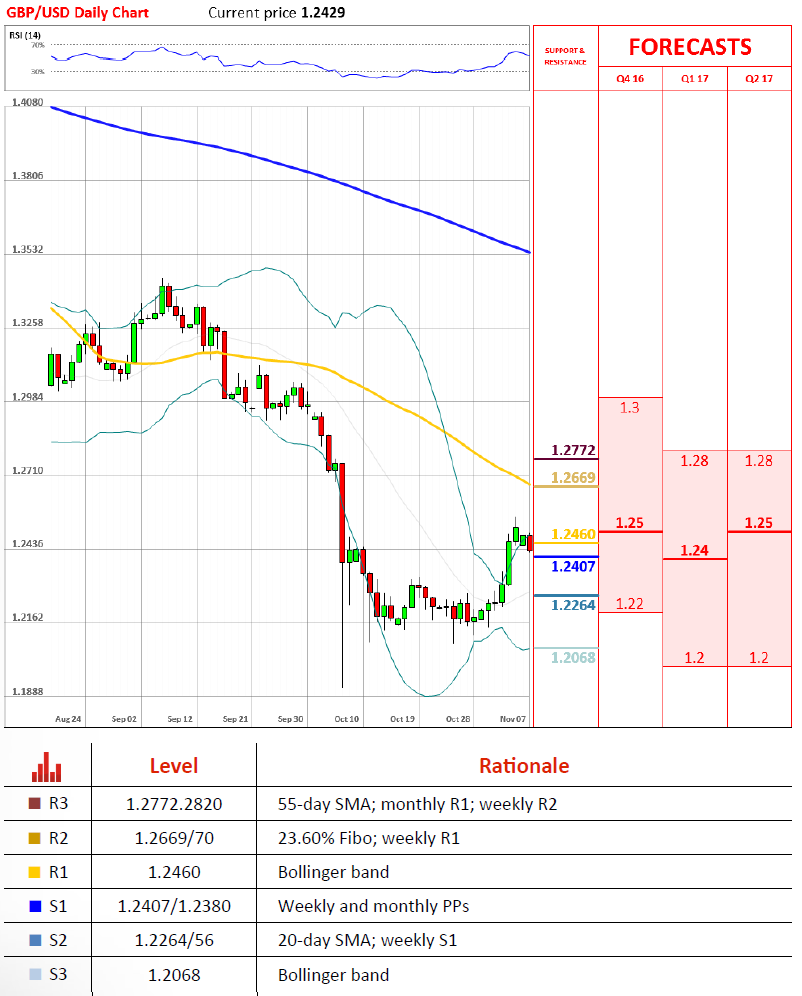Click the 1.2407/1.2380 level cell
Image resolution: width=802 pixels, height=996 pixels.
[174, 906]
